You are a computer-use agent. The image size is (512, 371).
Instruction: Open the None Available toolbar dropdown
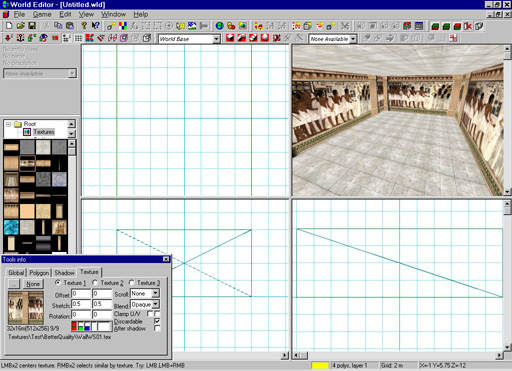(x=353, y=39)
